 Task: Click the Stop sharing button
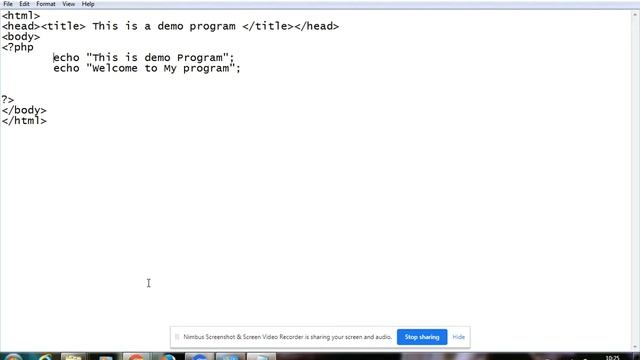422,337
